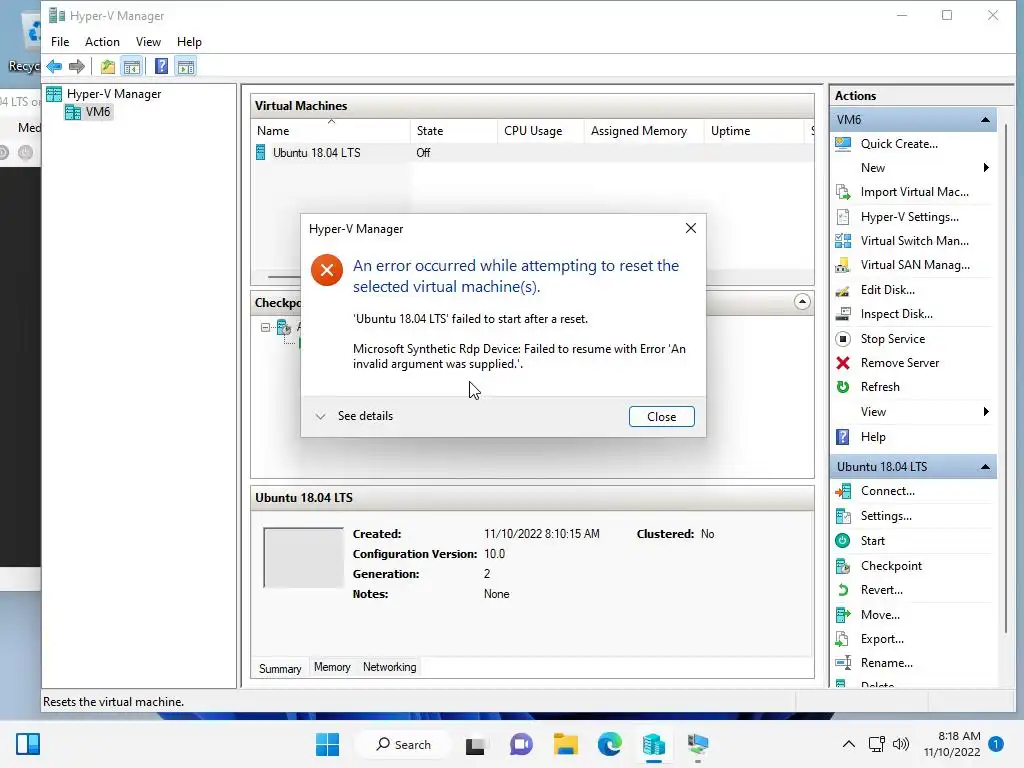
Task: Click the Inspect Disk icon
Action: (x=843, y=314)
